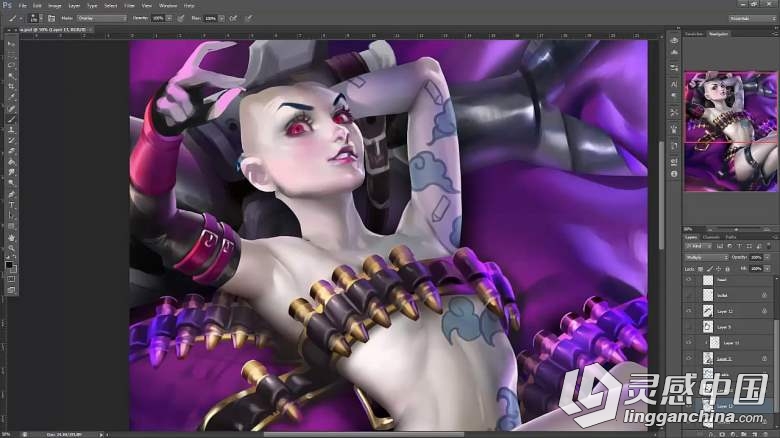Image resolution: width=780 pixels, height=438 pixels.
Task: Lock transparent pixels of layer
Action: coord(700,269)
